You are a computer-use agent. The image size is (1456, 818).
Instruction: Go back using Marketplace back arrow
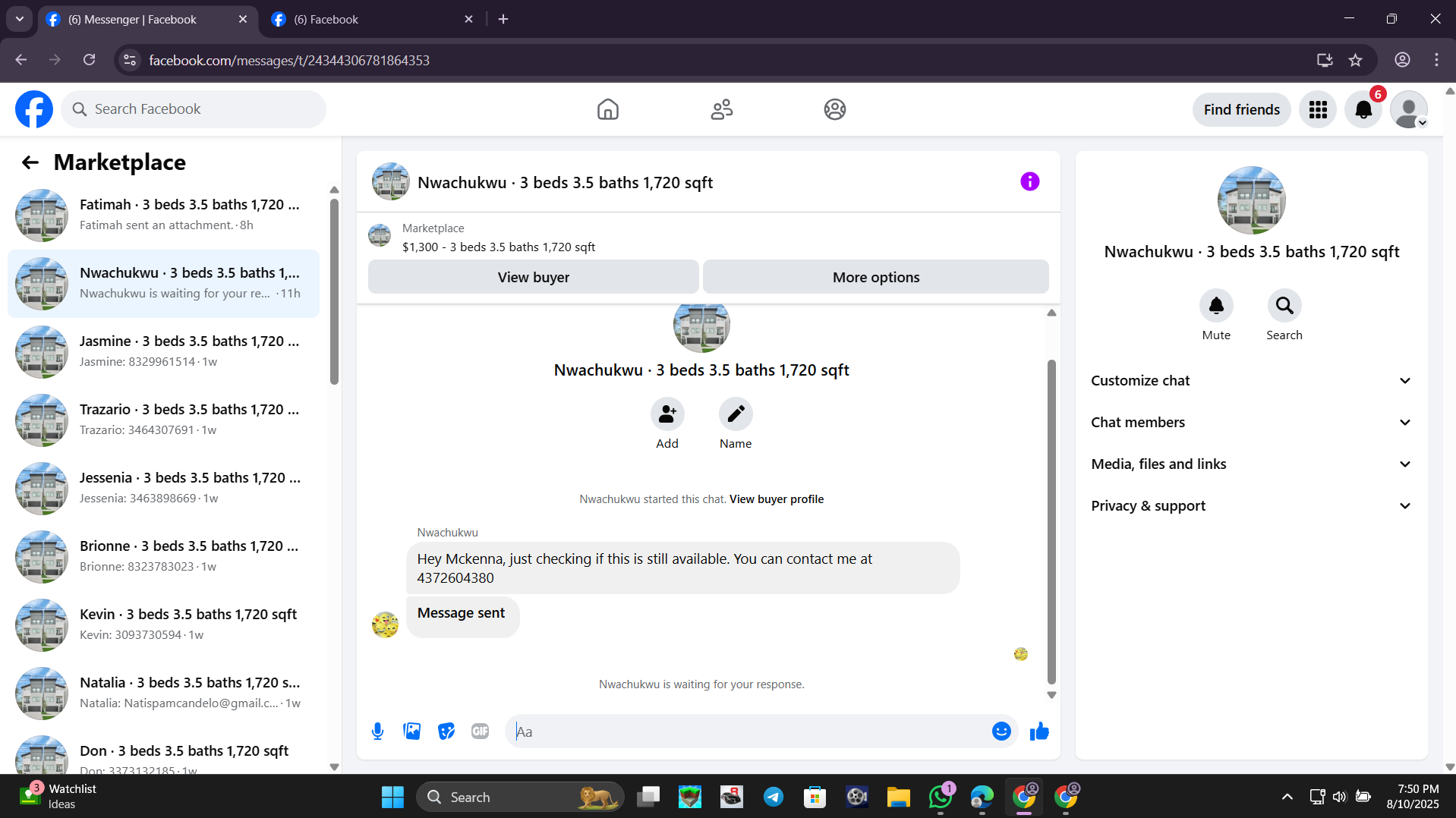pos(30,162)
